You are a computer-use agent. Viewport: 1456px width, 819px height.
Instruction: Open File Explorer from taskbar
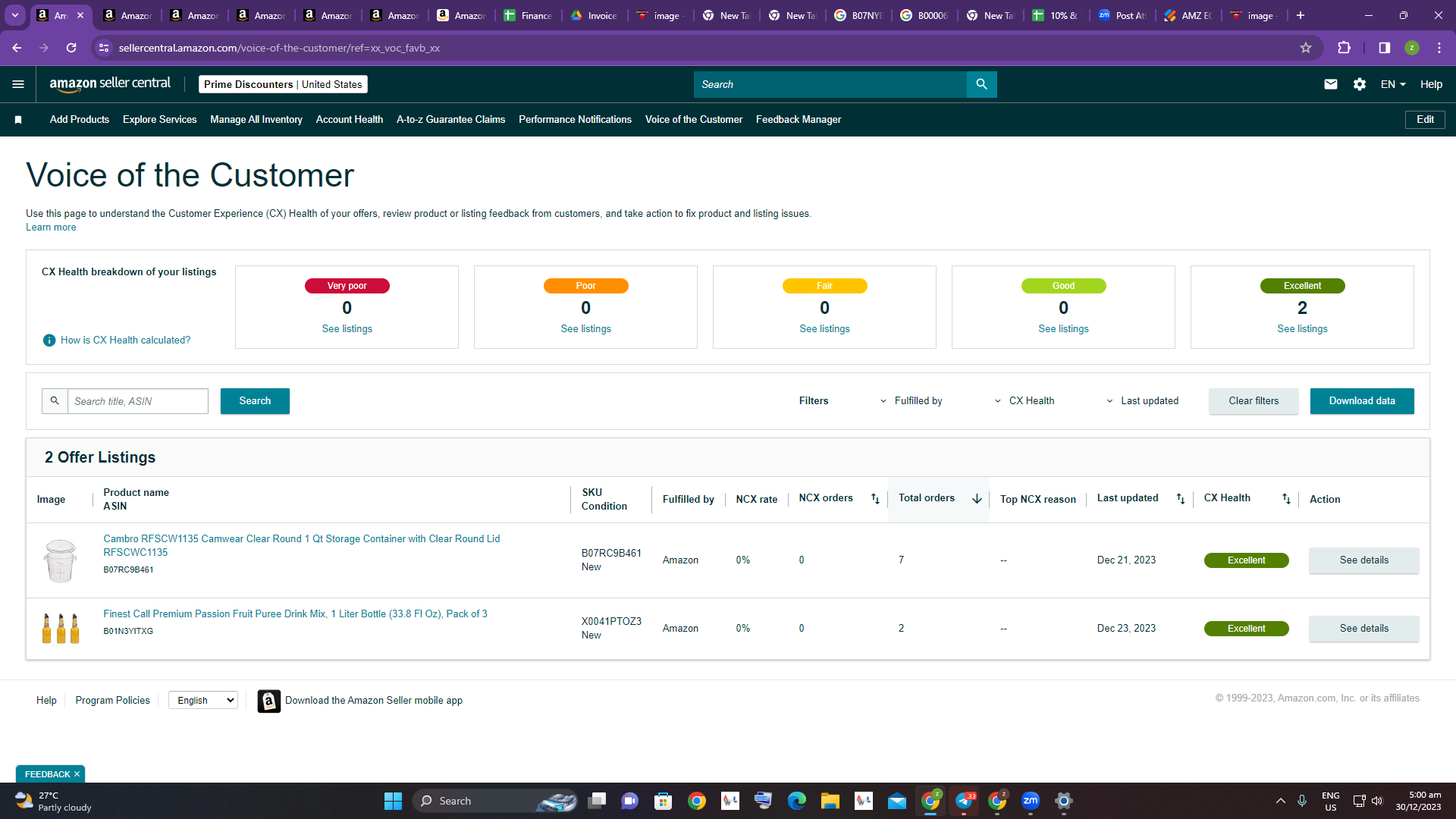830,801
